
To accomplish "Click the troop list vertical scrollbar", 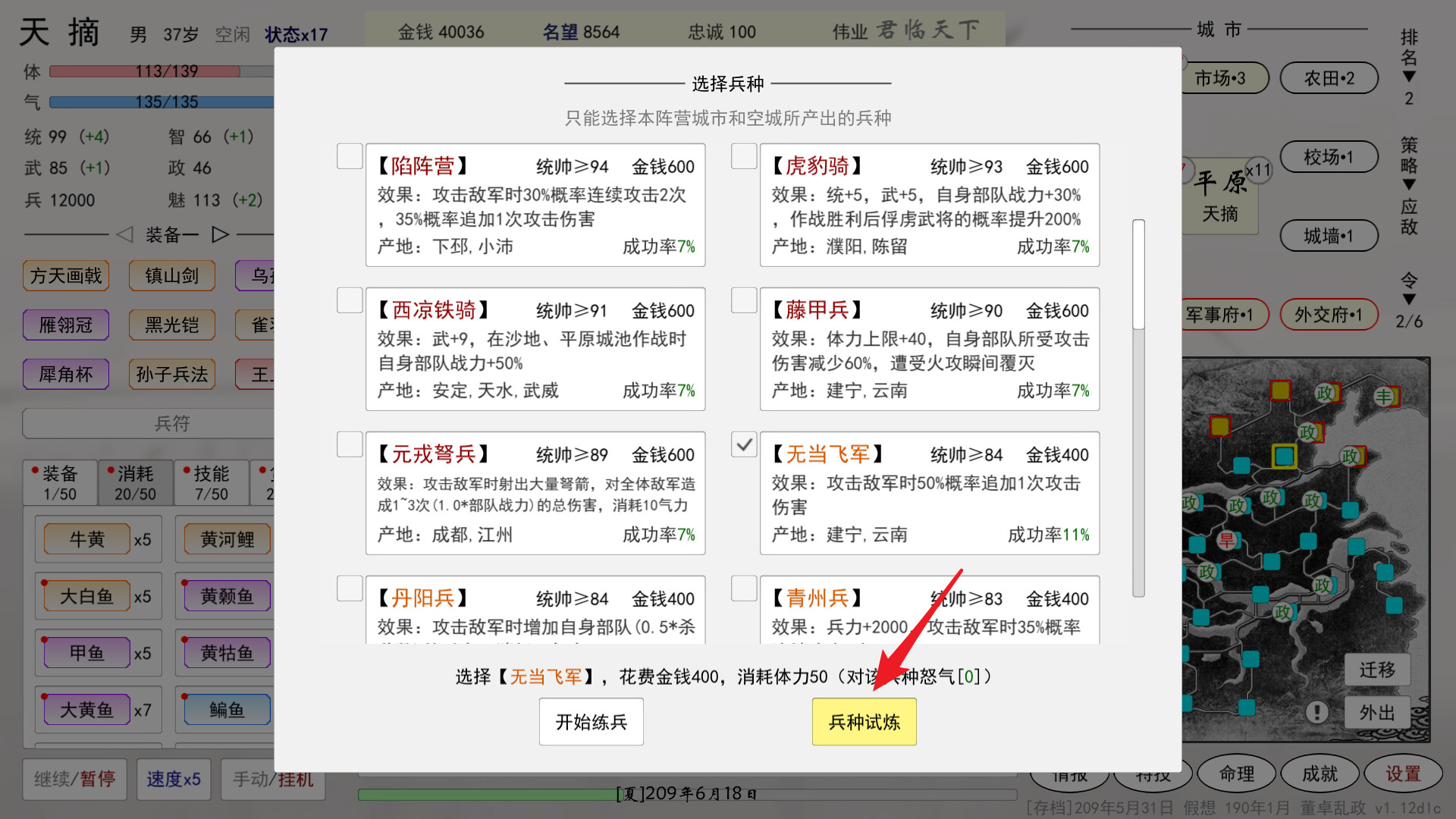I will coord(1138,275).
